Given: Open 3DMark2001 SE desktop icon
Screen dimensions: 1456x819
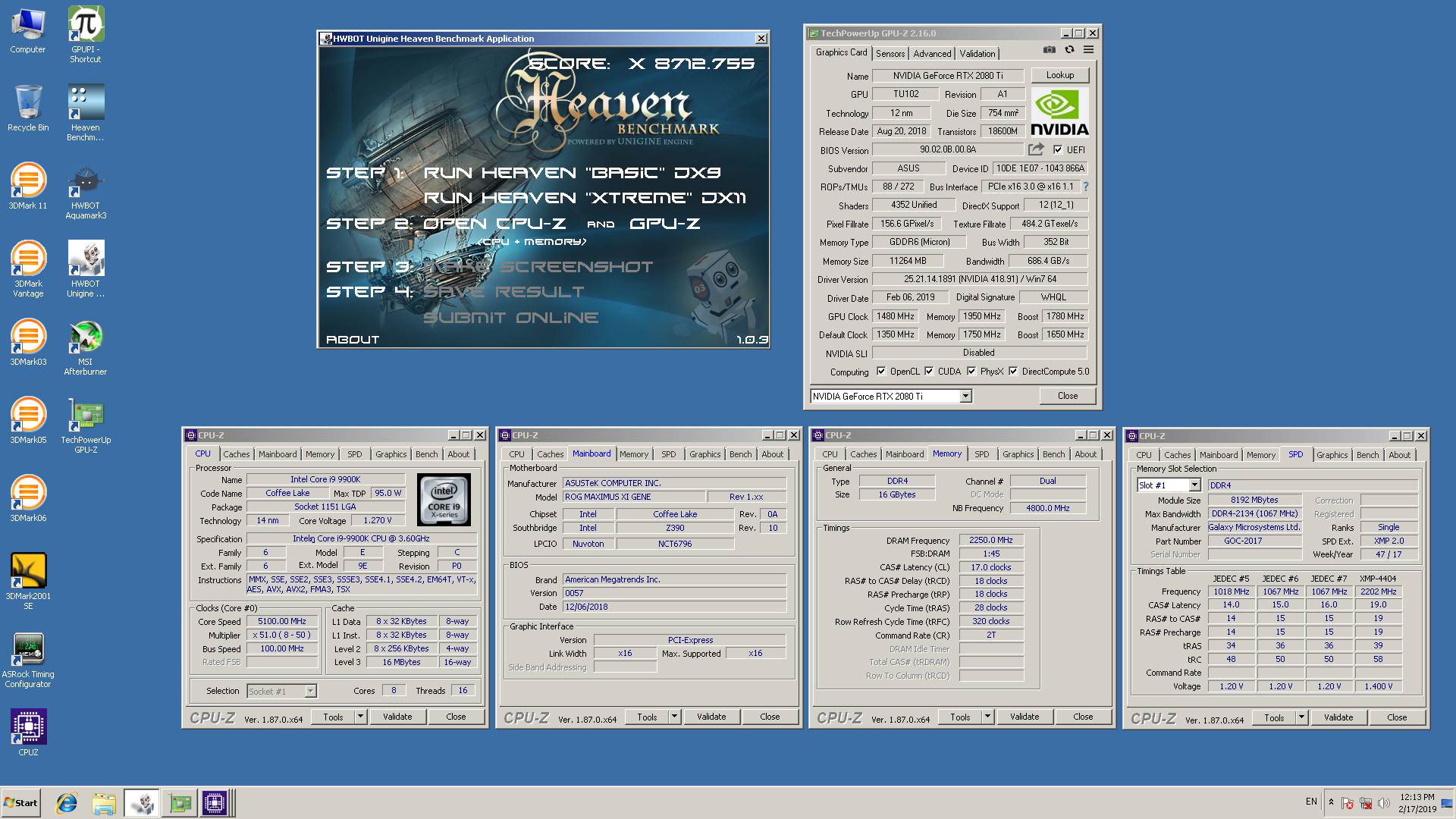Looking at the screenshot, I should pos(28,582).
